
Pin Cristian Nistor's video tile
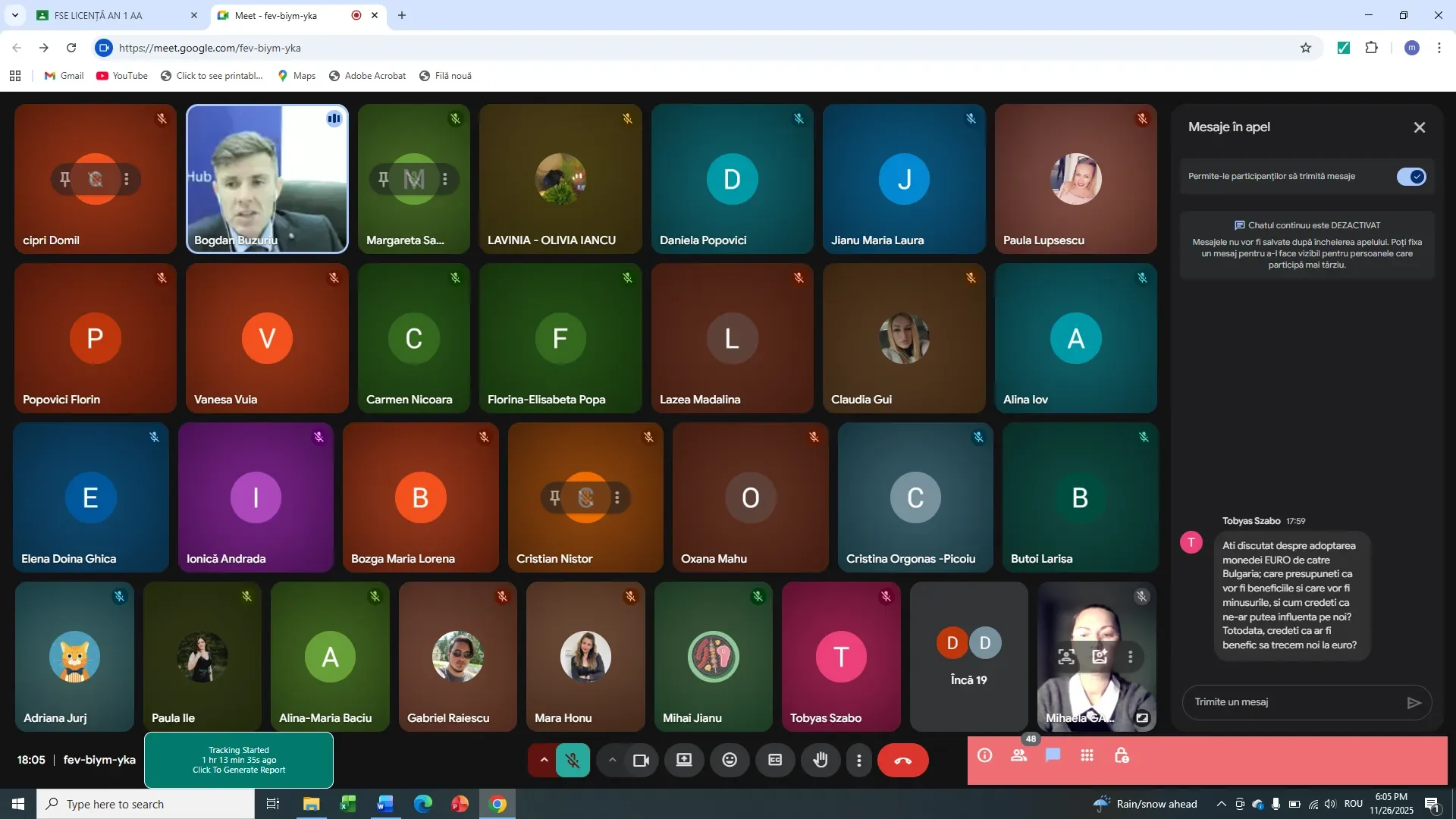click(x=554, y=497)
